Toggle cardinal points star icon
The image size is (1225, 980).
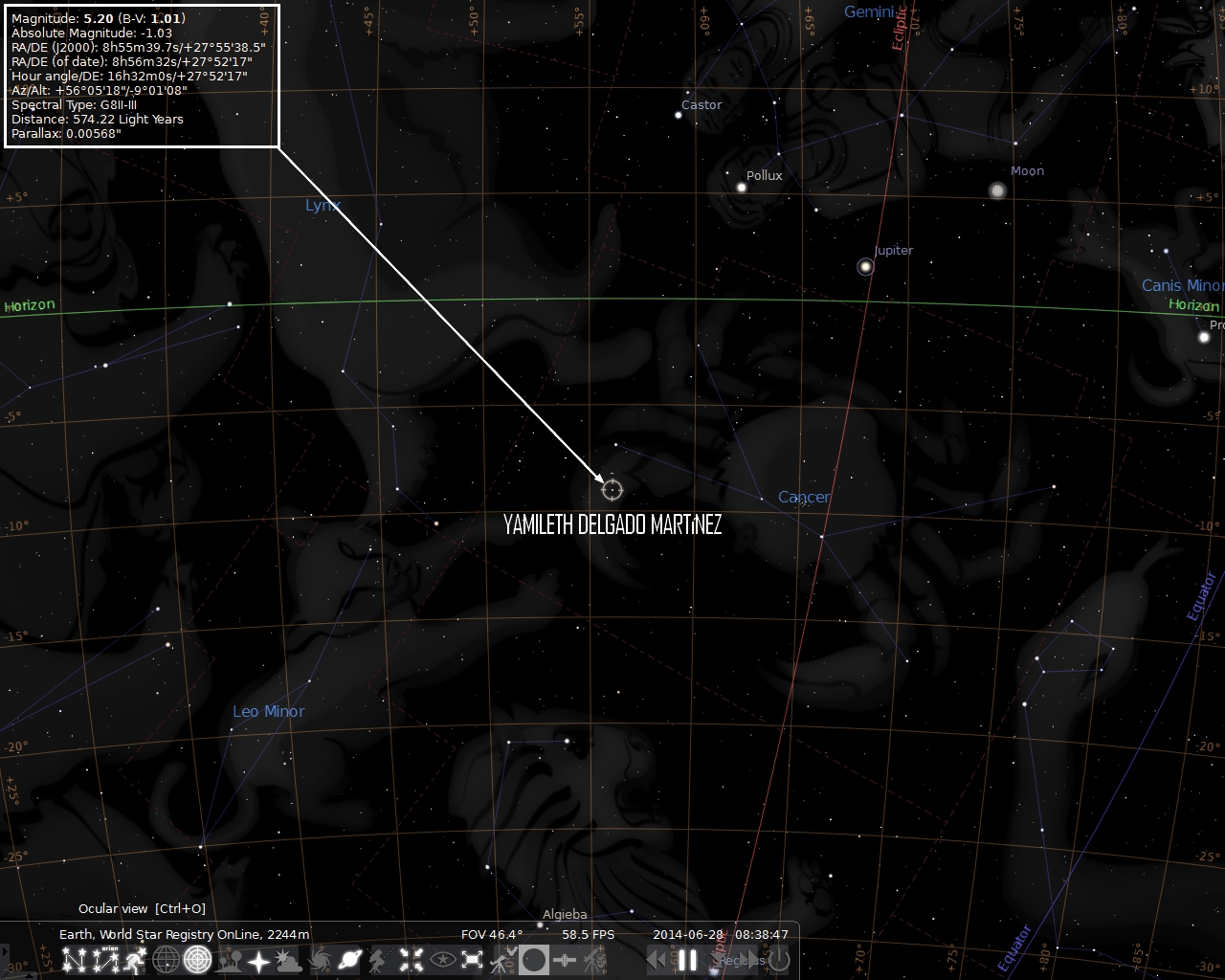click(x=259, y=959)
